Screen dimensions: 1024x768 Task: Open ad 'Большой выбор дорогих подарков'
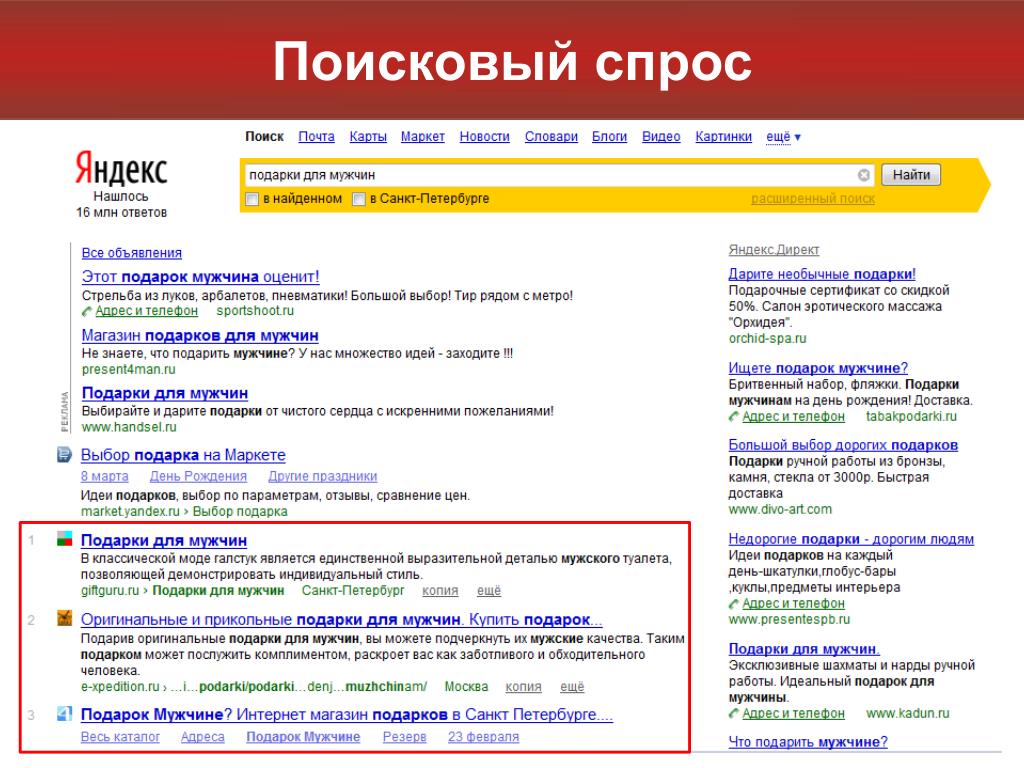point(843,445)
